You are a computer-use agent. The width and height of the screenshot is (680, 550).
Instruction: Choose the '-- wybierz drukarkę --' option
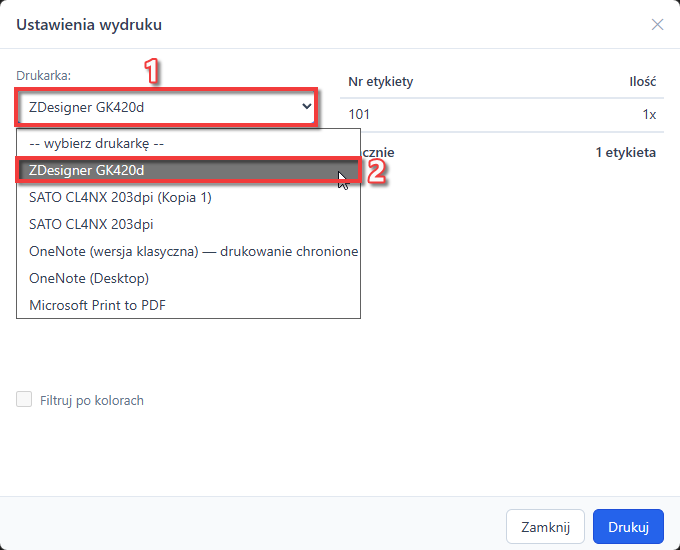pyautogui.click(x=188, y=144)
